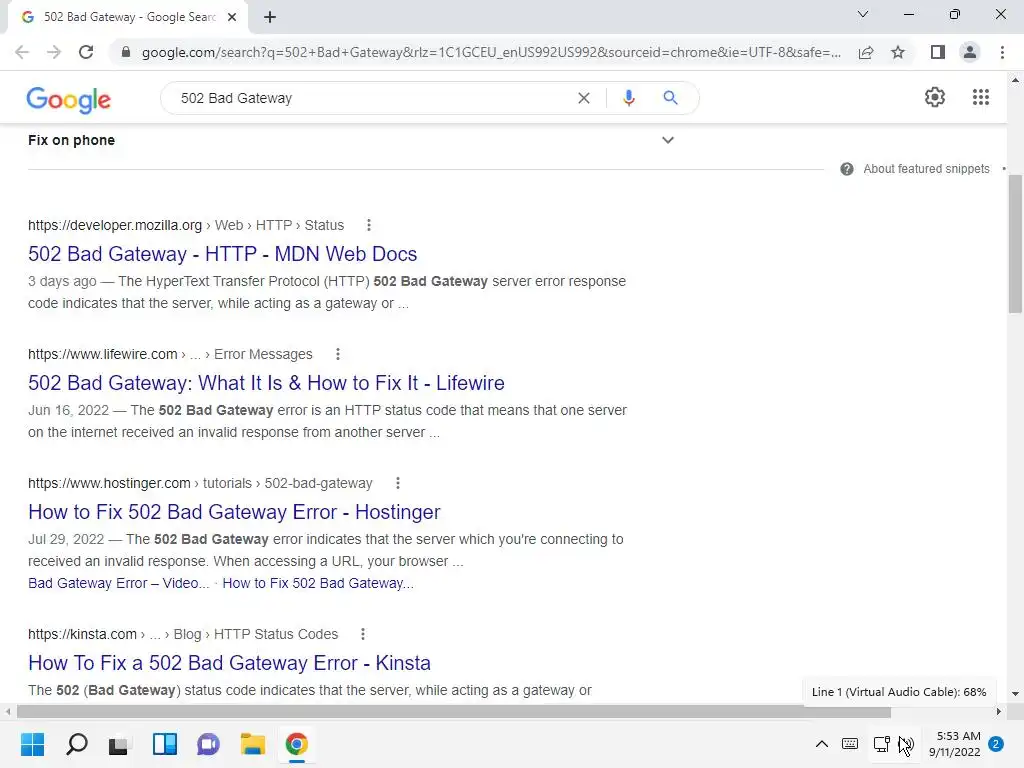Click the address bar URL text
The height and width of the screenshot is (768, 1024).
pyautogui.click(x=491, y=52)
